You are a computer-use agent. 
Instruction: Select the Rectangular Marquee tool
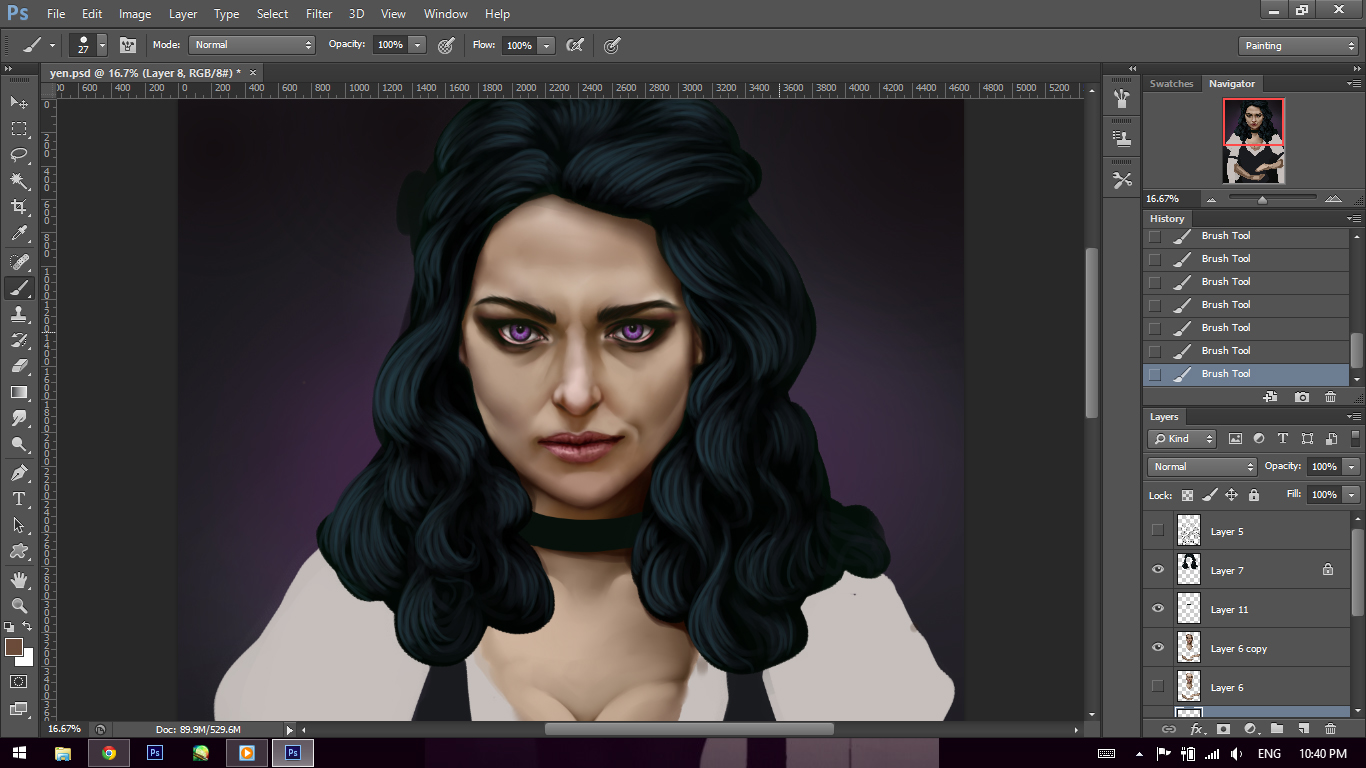point(19,128)
